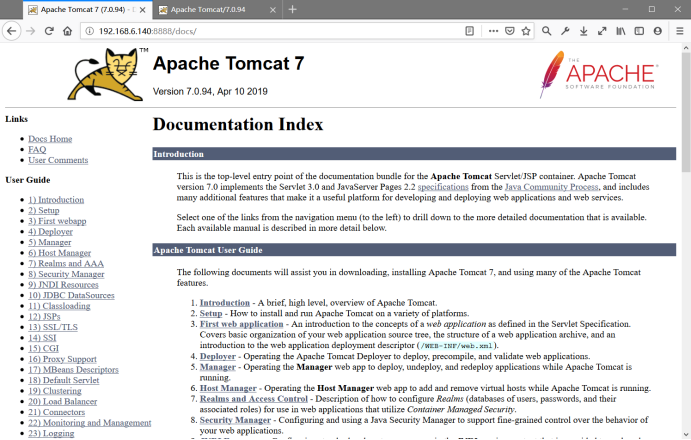The image size is (691, 440).
Task: Open the FAQ sidebar link
Action: 37,149
